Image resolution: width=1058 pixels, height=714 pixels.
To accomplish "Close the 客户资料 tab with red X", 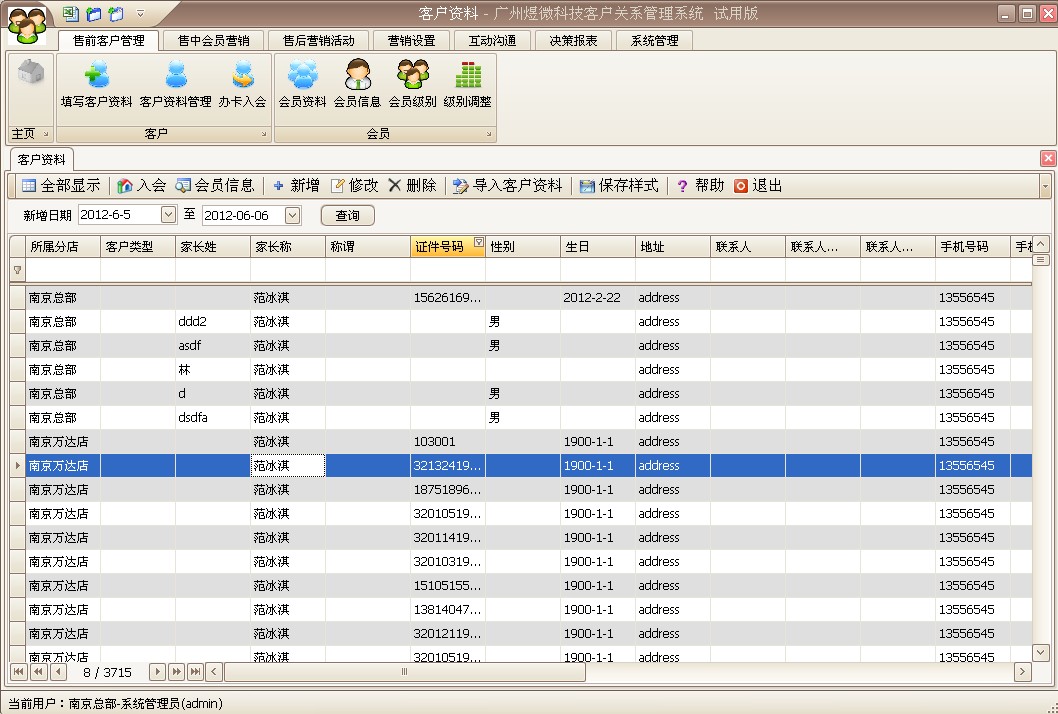I will [1048, 158].
